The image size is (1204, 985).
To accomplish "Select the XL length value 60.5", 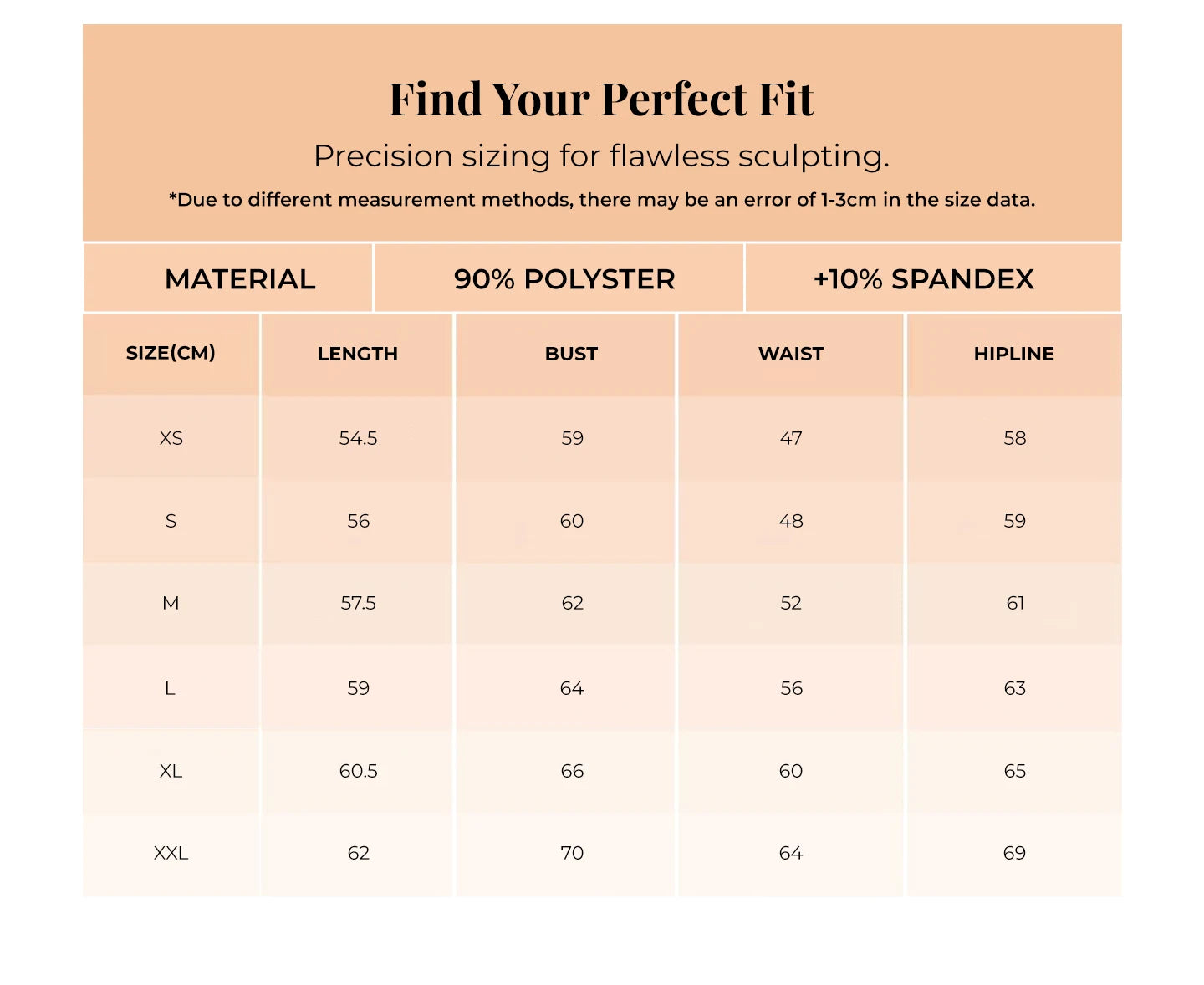I will [x=359, y=771].
